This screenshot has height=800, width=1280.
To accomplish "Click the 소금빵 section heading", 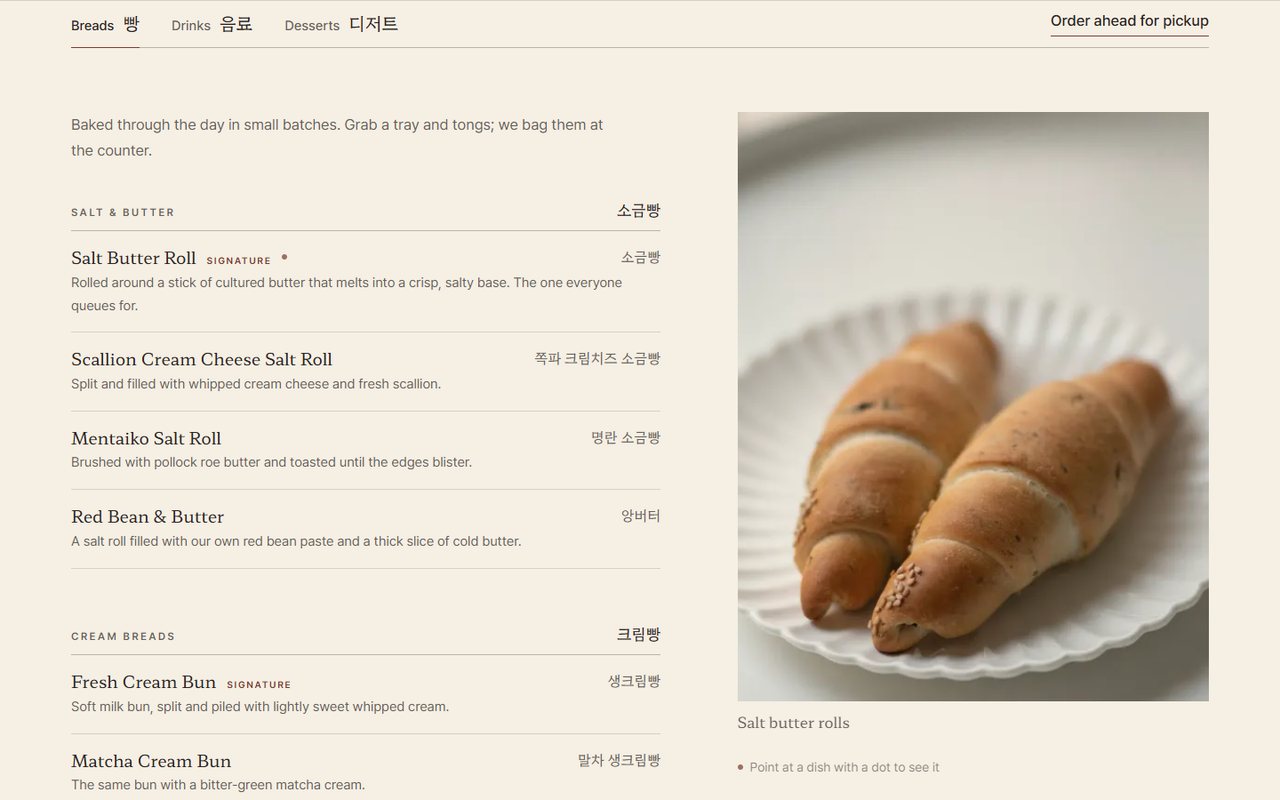I will 638,211.
